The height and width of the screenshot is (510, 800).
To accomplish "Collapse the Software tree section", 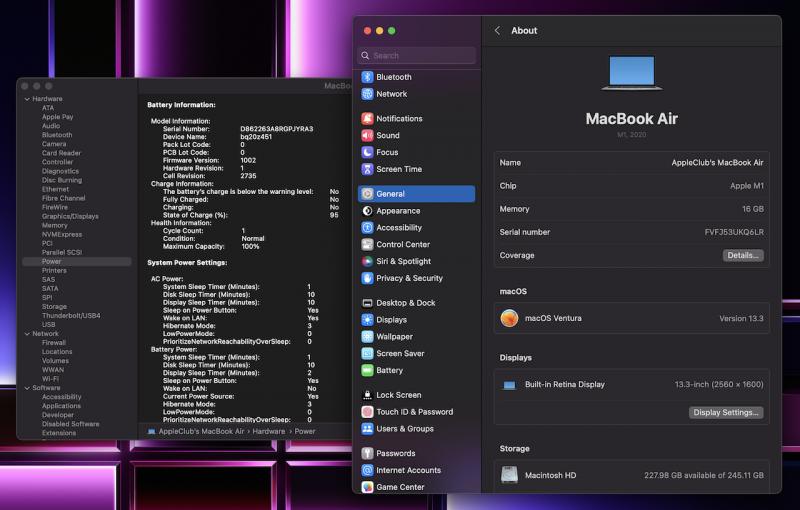I will (27, 388).
